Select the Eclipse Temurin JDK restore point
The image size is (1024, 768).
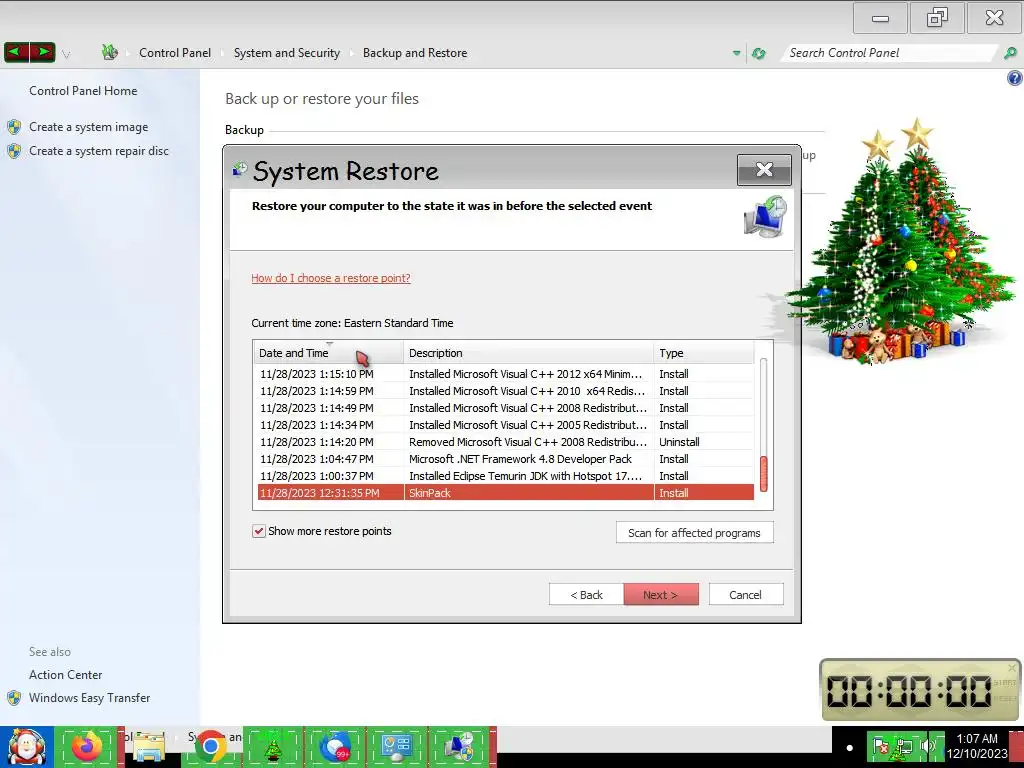(504, 476)
